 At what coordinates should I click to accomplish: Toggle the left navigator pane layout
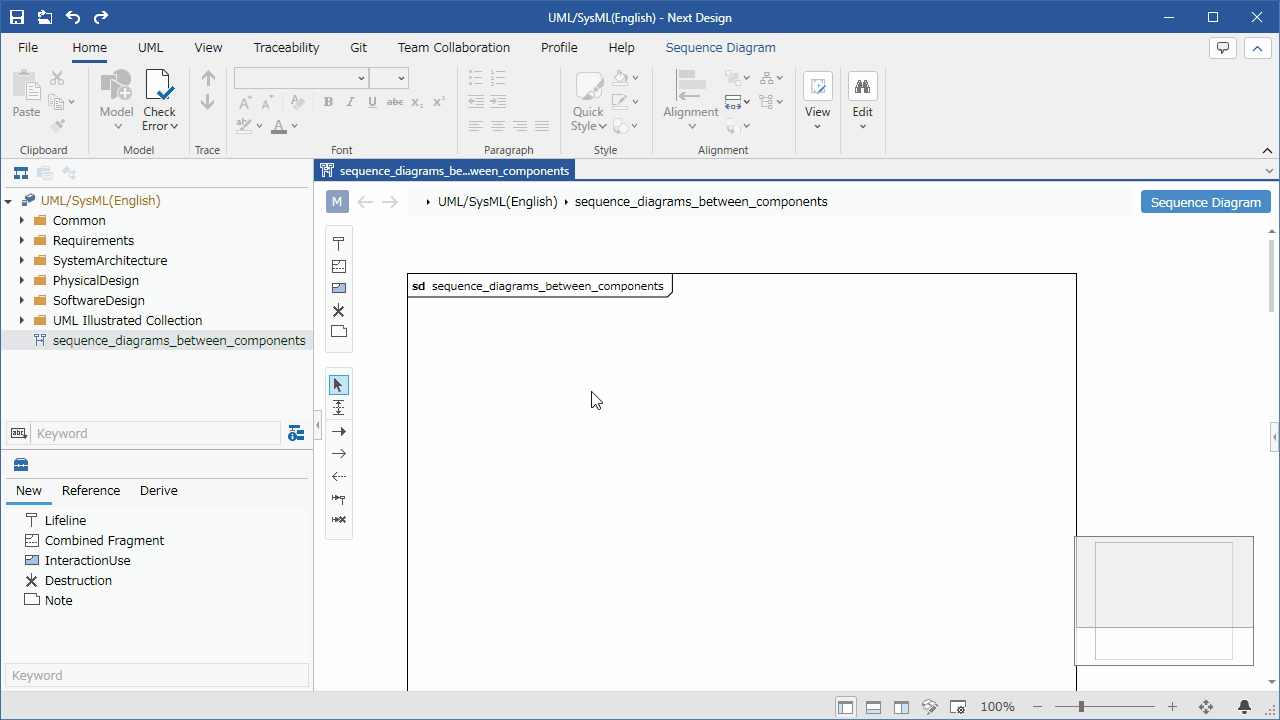click(x=846, y=707)
